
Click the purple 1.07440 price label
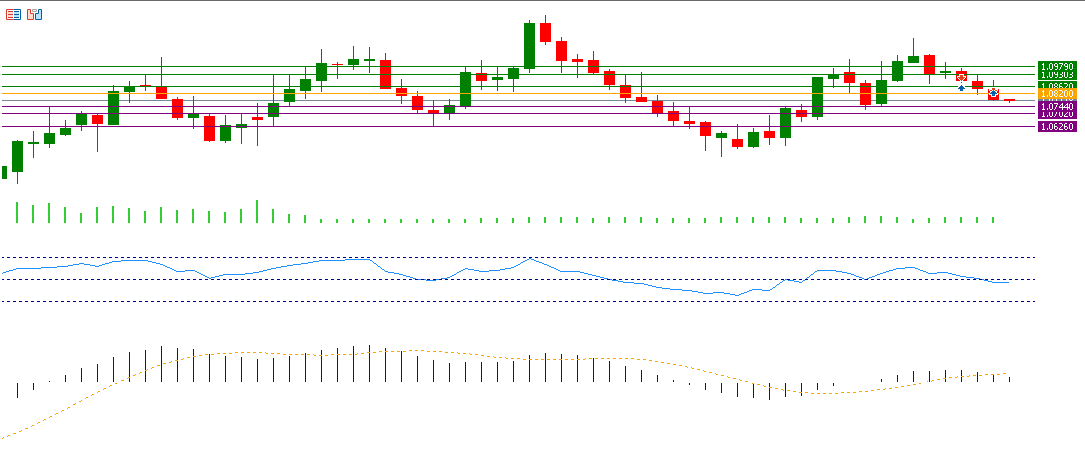pos(1056,106)
